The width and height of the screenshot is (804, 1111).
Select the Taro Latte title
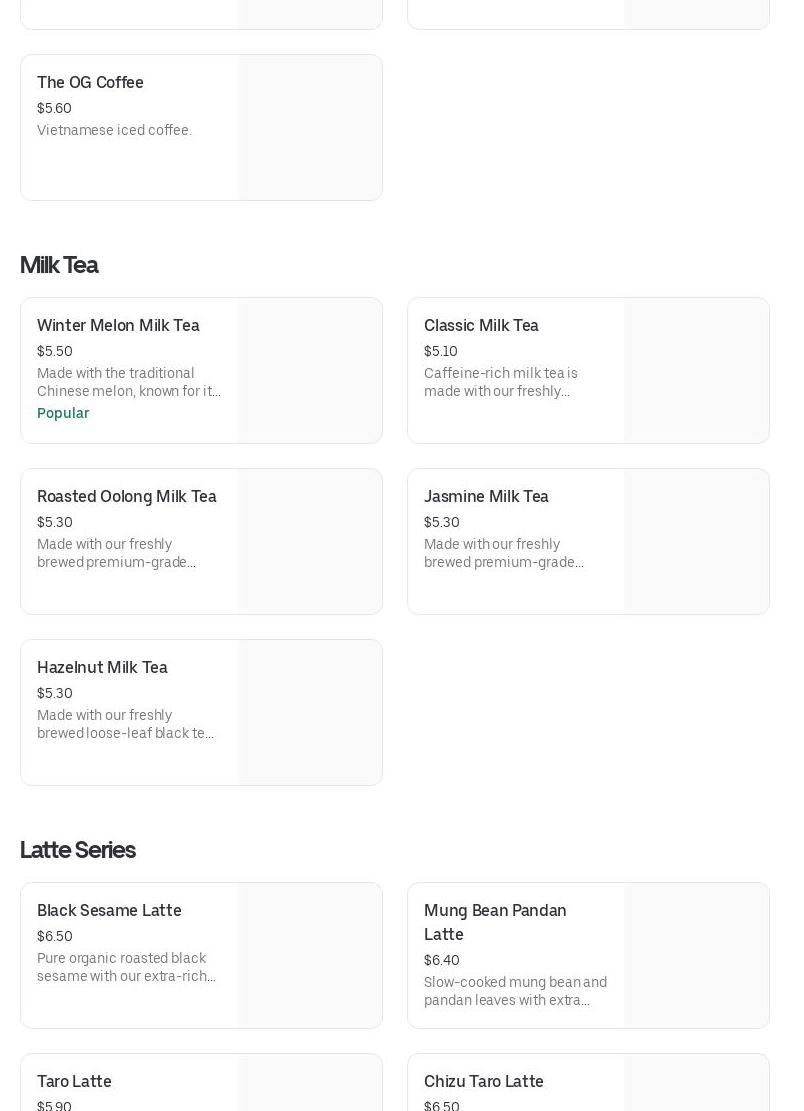(x=74, y=1082)
